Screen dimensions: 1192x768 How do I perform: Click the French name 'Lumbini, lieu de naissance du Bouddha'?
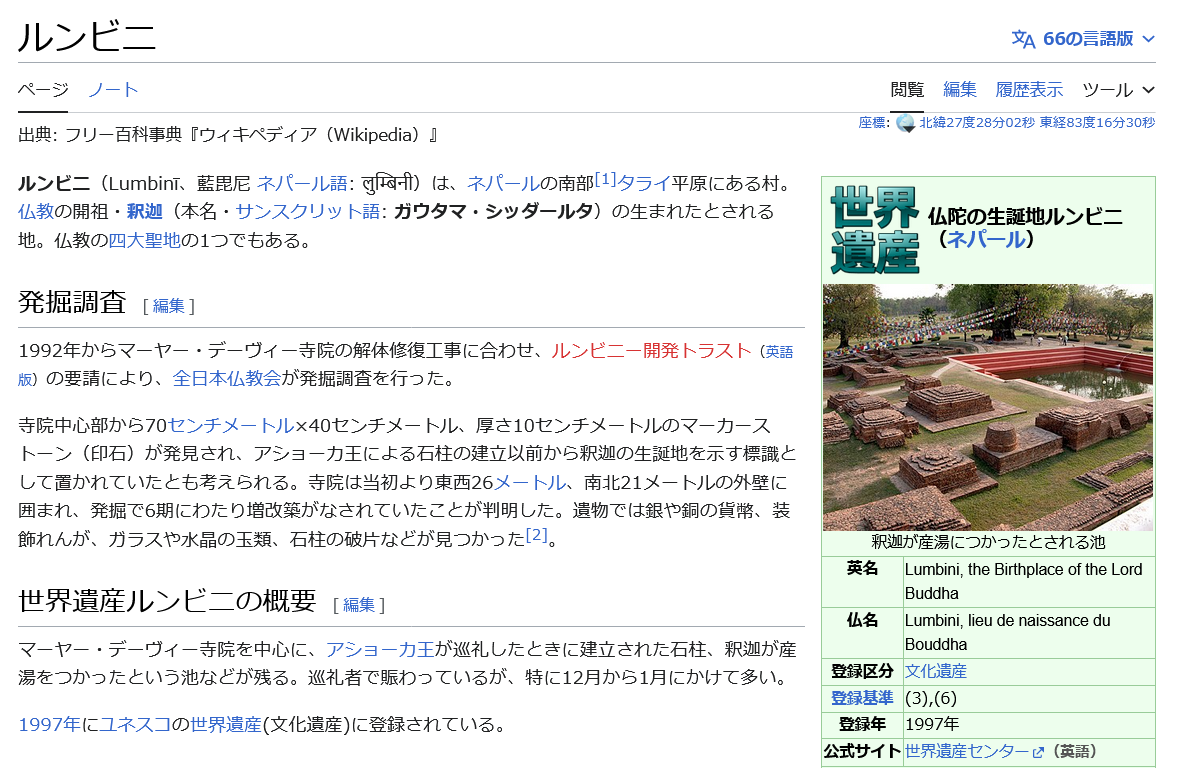[x=1007, y=632]
